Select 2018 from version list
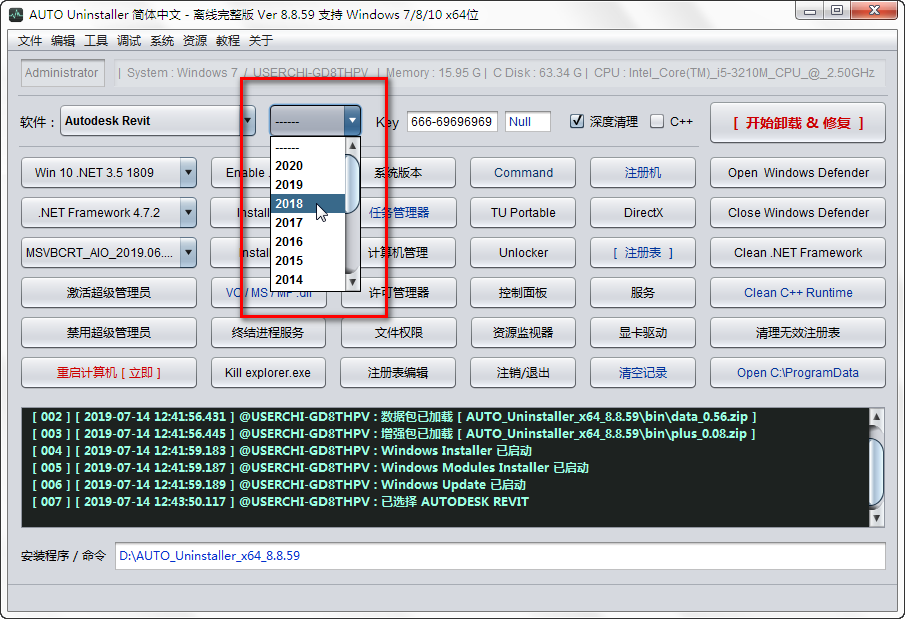 [308, 204]
